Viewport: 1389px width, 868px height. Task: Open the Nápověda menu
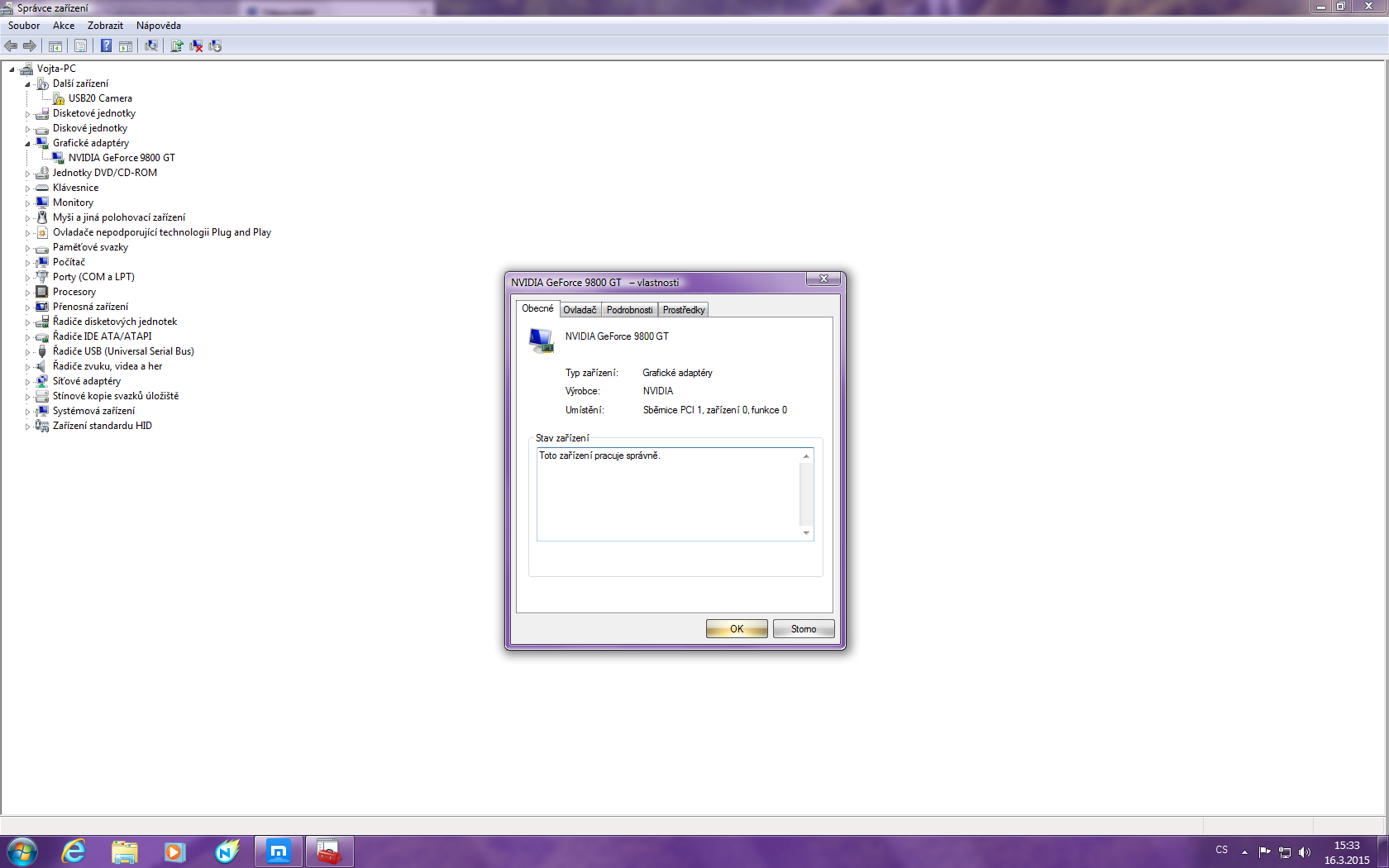tap(159, 26)
